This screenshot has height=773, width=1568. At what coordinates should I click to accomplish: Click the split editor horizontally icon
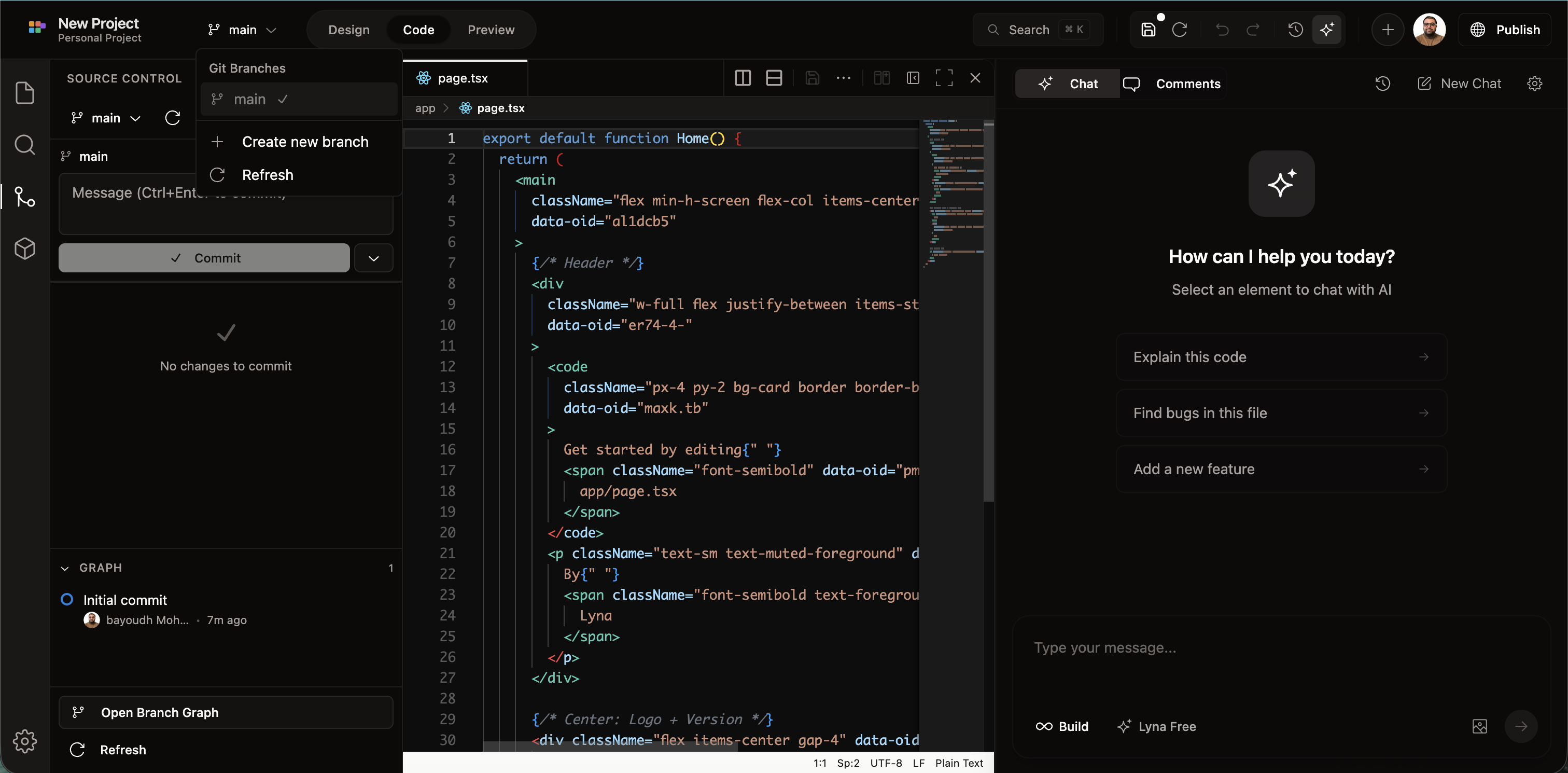774,78
